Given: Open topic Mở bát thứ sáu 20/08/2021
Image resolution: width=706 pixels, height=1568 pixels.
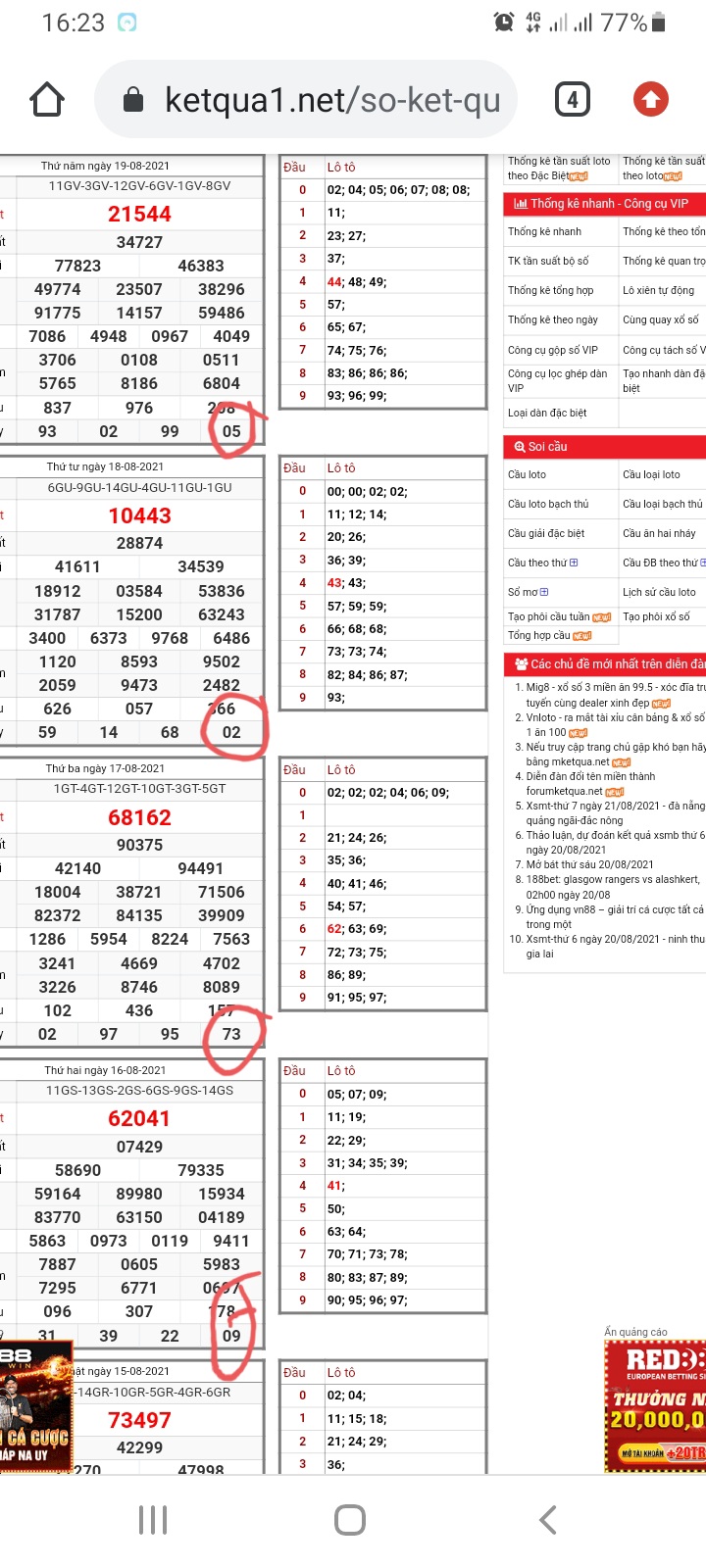Looking at the screenshot, I should point(589,864).
